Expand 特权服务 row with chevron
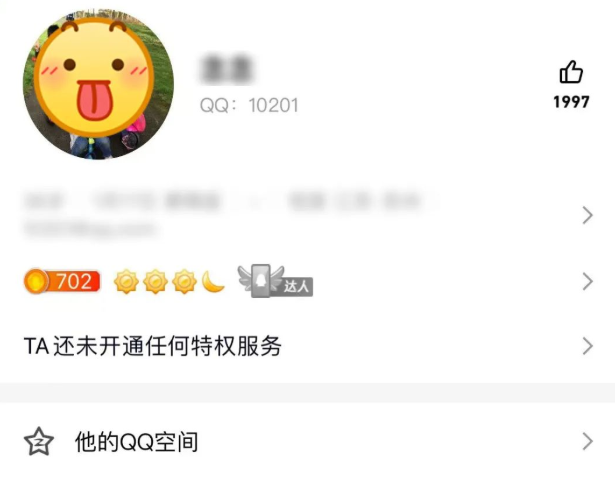This screenshot has width=615, height=487. click(x=587, y=346)
